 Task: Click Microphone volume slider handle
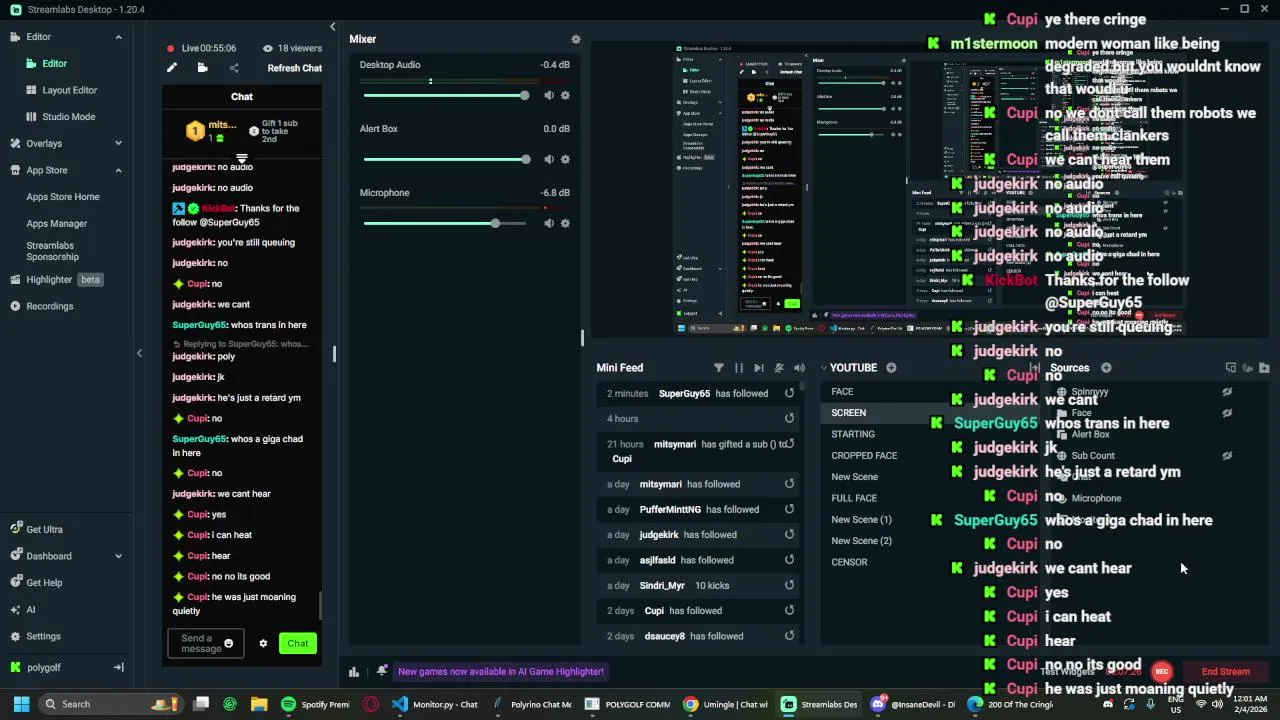click(495, 223)
